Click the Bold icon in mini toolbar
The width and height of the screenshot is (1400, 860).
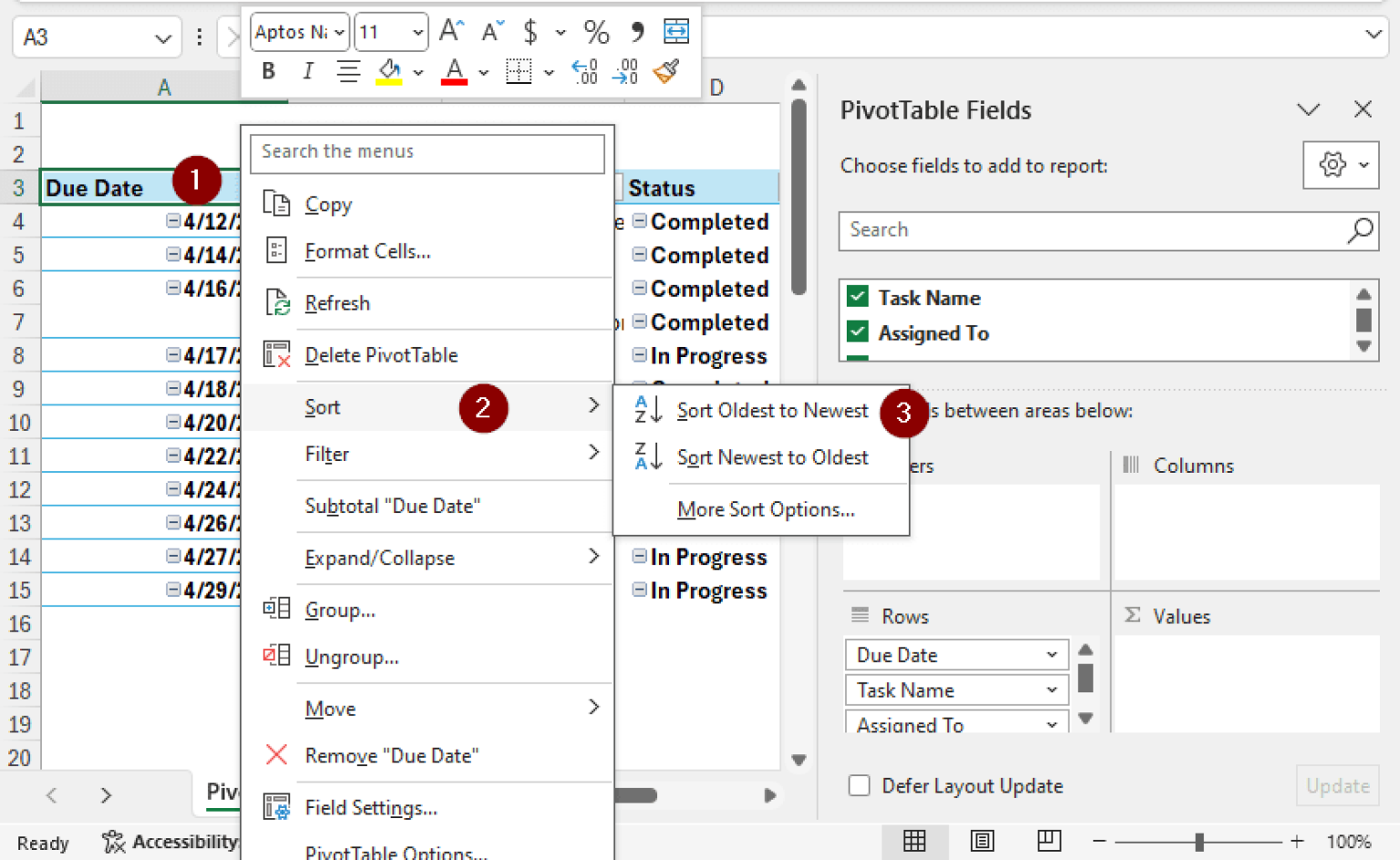click(x=268, y=71)
